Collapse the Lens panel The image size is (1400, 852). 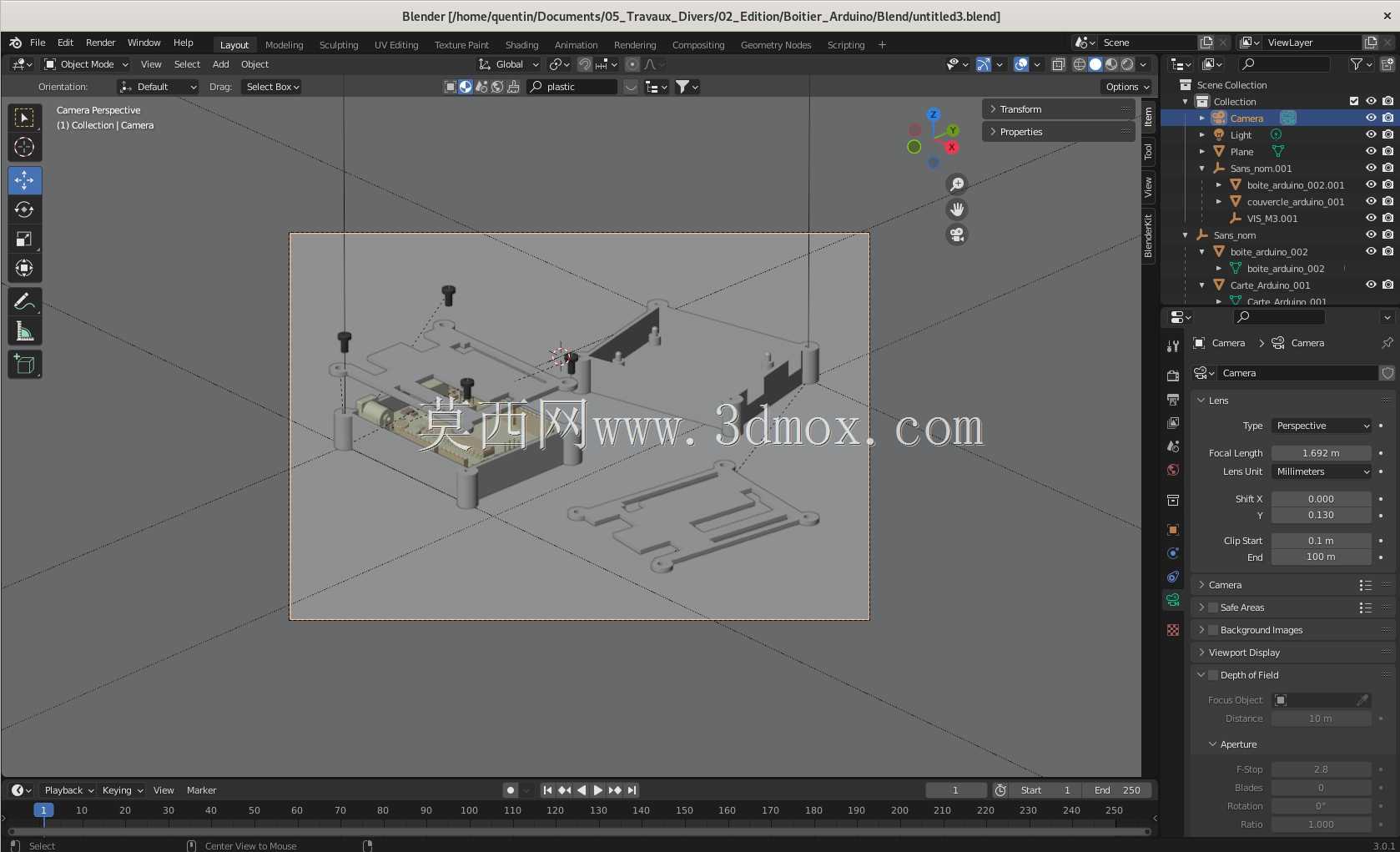(x=1292, y=401)
